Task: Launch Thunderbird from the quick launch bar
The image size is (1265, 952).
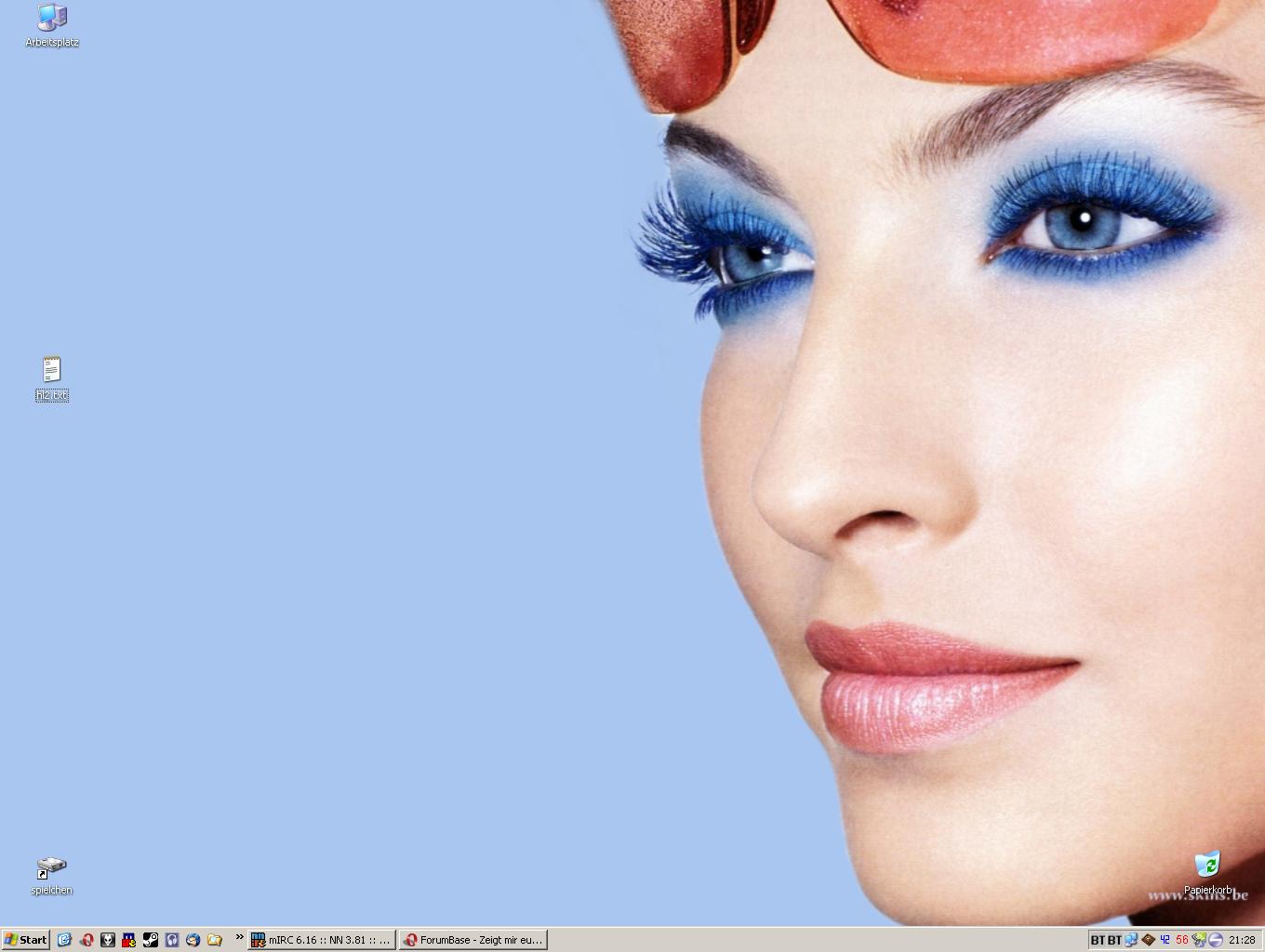Action: pyautogui.click(x=193, y=940)
